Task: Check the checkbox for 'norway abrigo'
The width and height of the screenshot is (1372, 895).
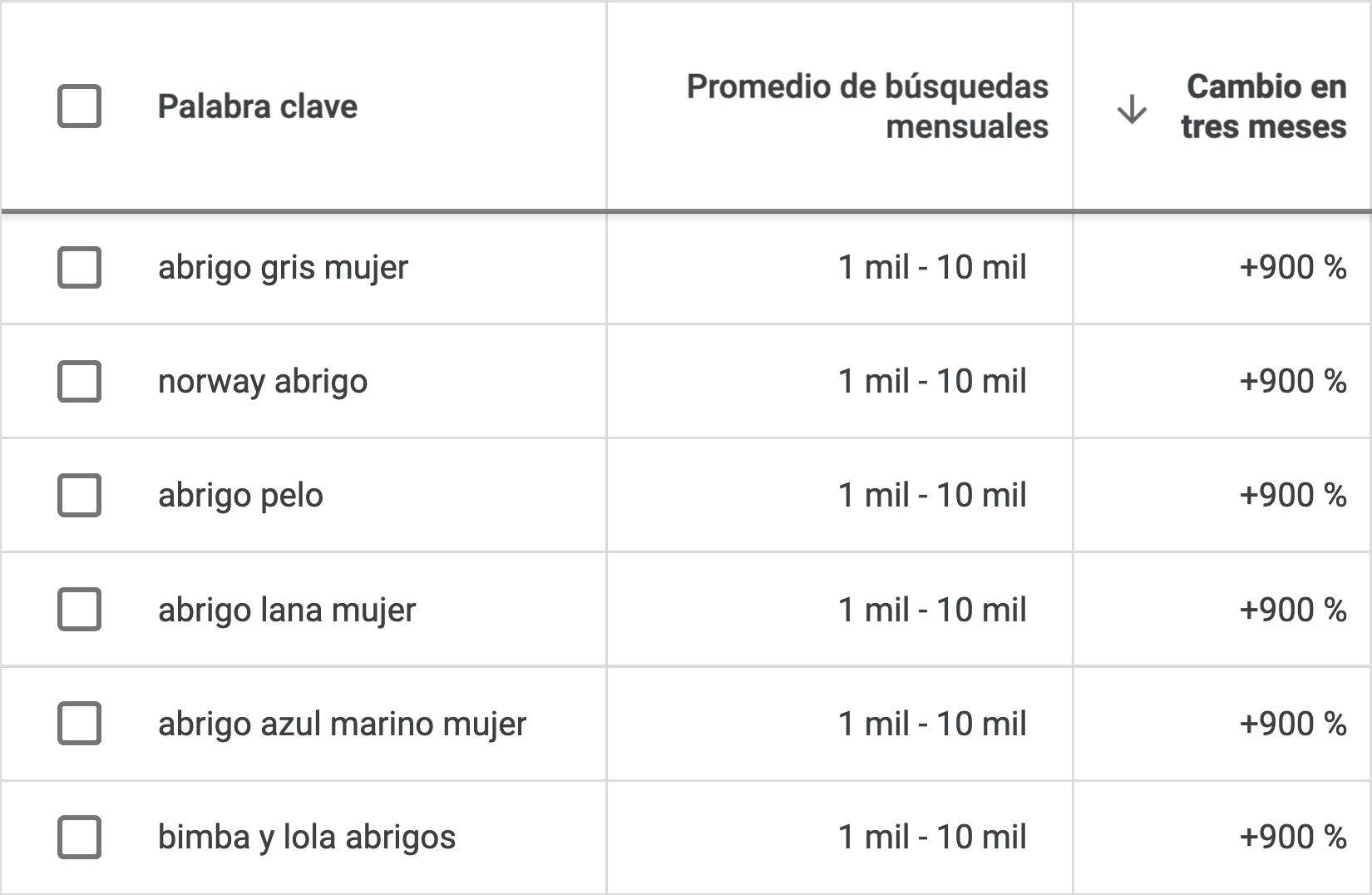Action: [77, 382]
